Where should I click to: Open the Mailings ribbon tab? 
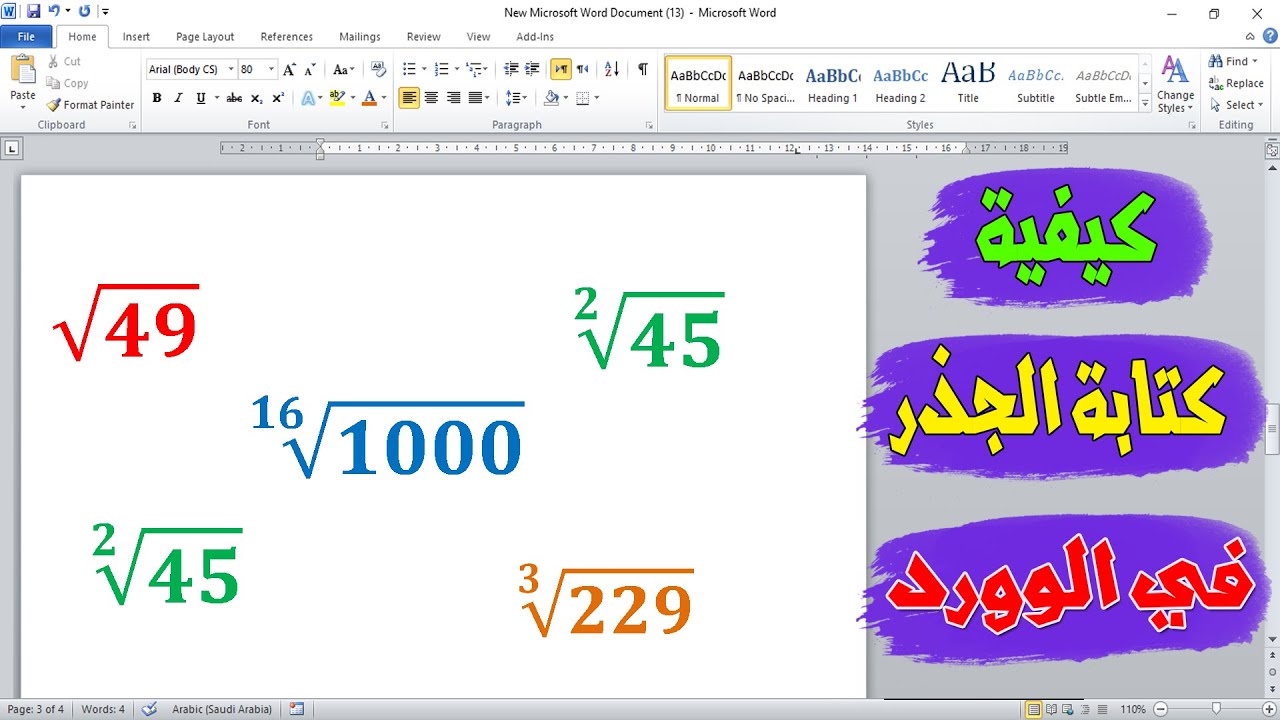tap(359, 36)
